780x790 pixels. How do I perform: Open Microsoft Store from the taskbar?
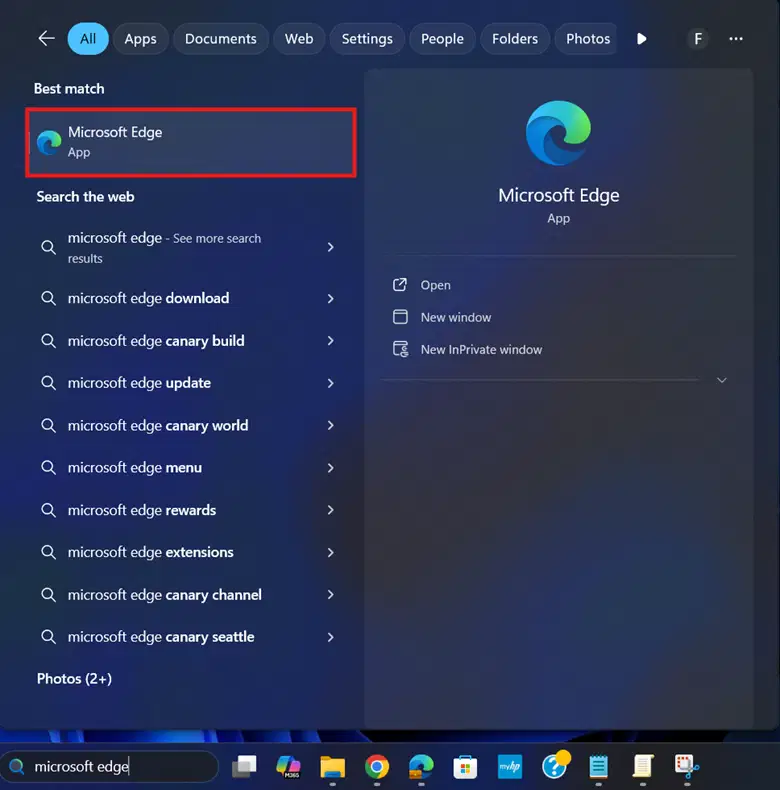click(x=465, y=766)
